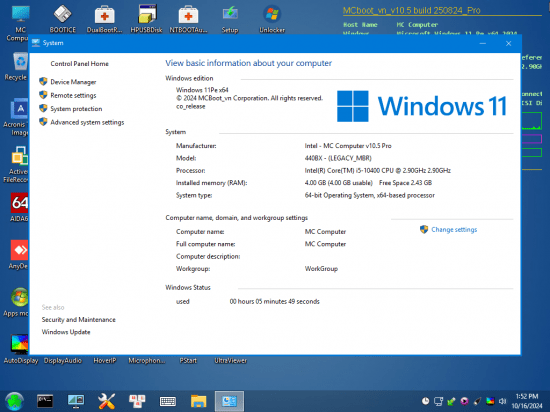This screenshot has height=412, width=550.
Task: Click the pink-ringed disc icon in the system tray
Action: 464,401
